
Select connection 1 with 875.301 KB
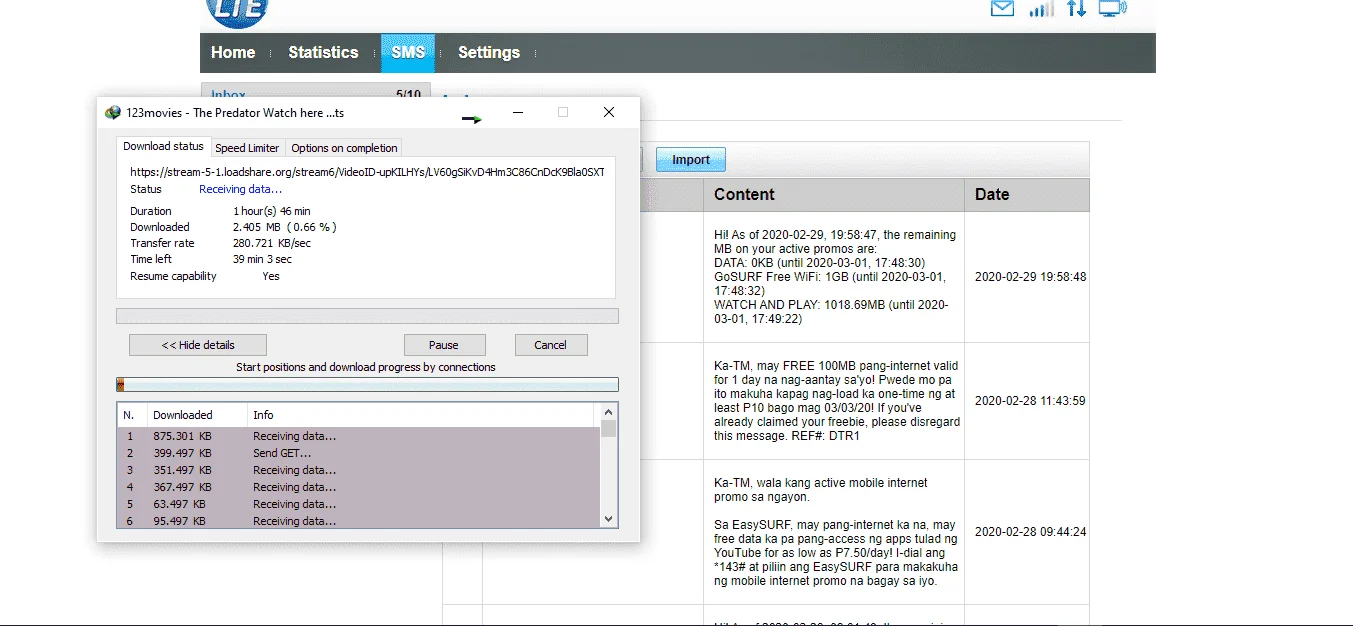tap(358, 436)
